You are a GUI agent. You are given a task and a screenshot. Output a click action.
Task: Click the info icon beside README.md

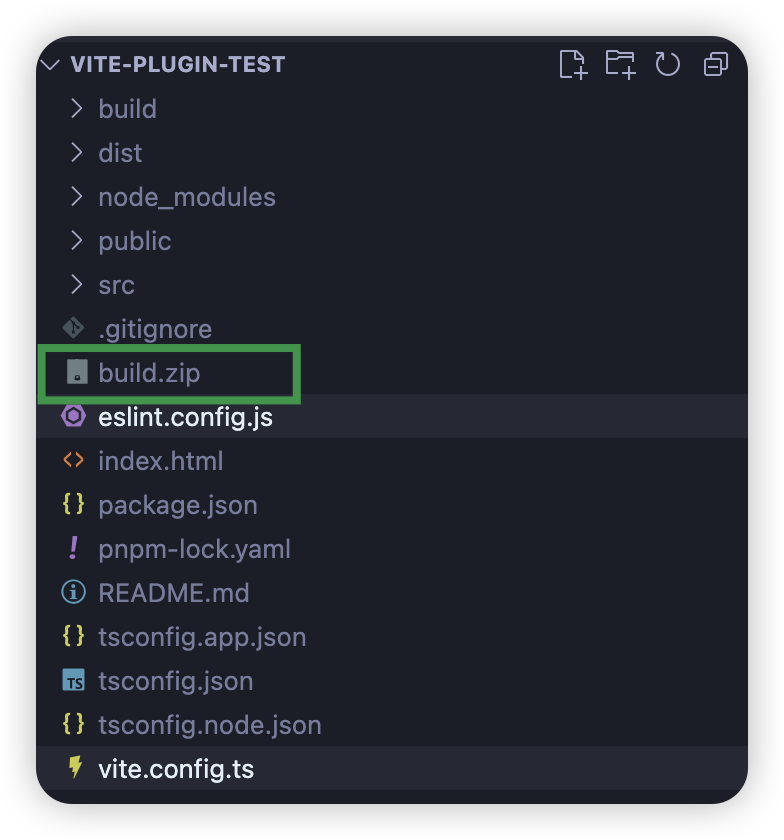[x=73, y=592]
